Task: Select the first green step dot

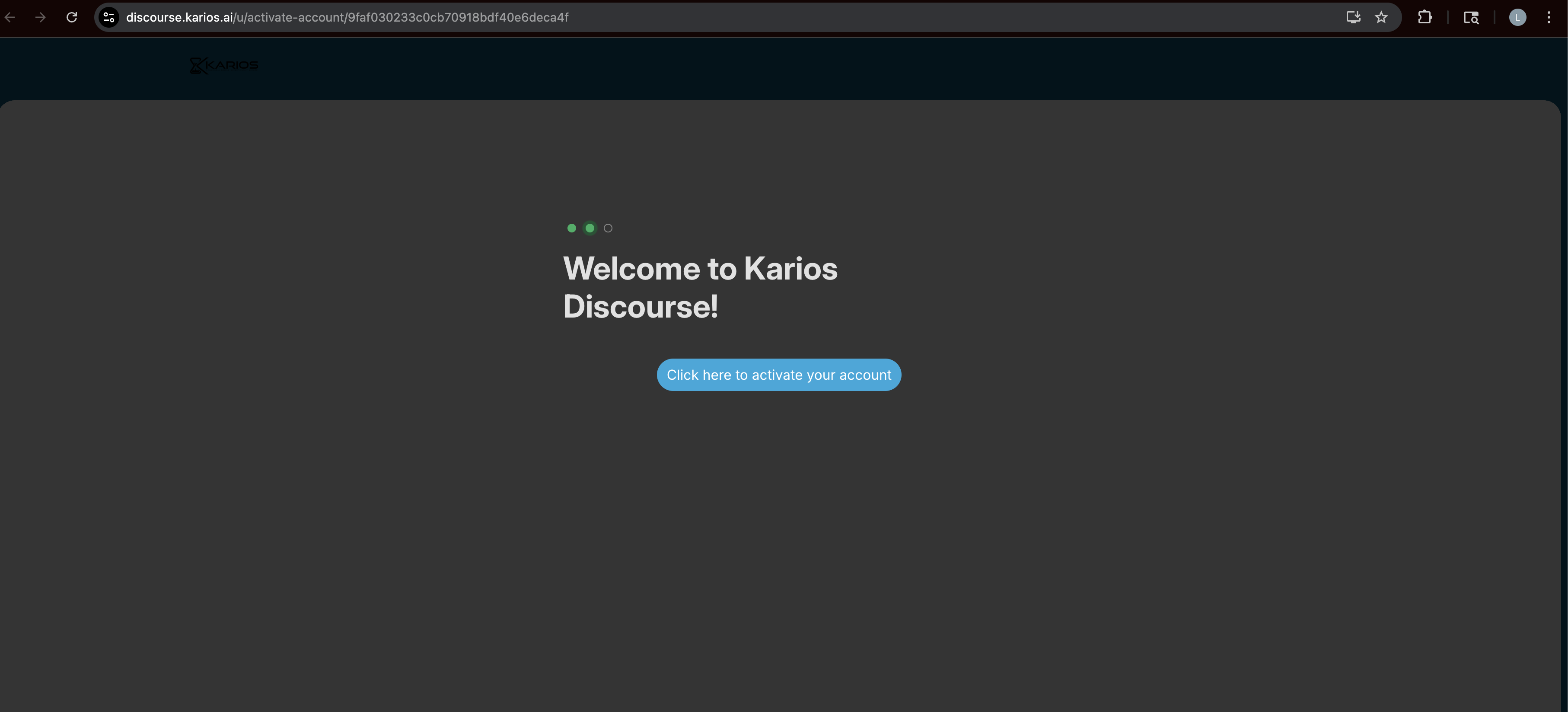Action: [x=571, y=228]
